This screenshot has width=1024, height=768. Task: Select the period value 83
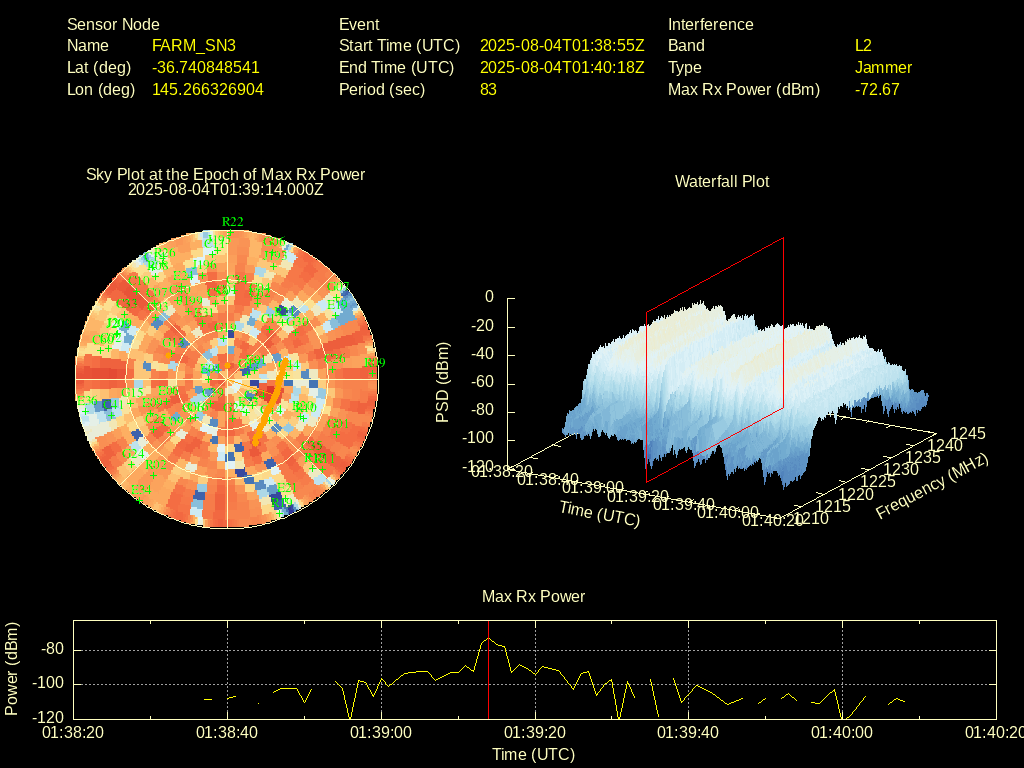coord(488,90)
